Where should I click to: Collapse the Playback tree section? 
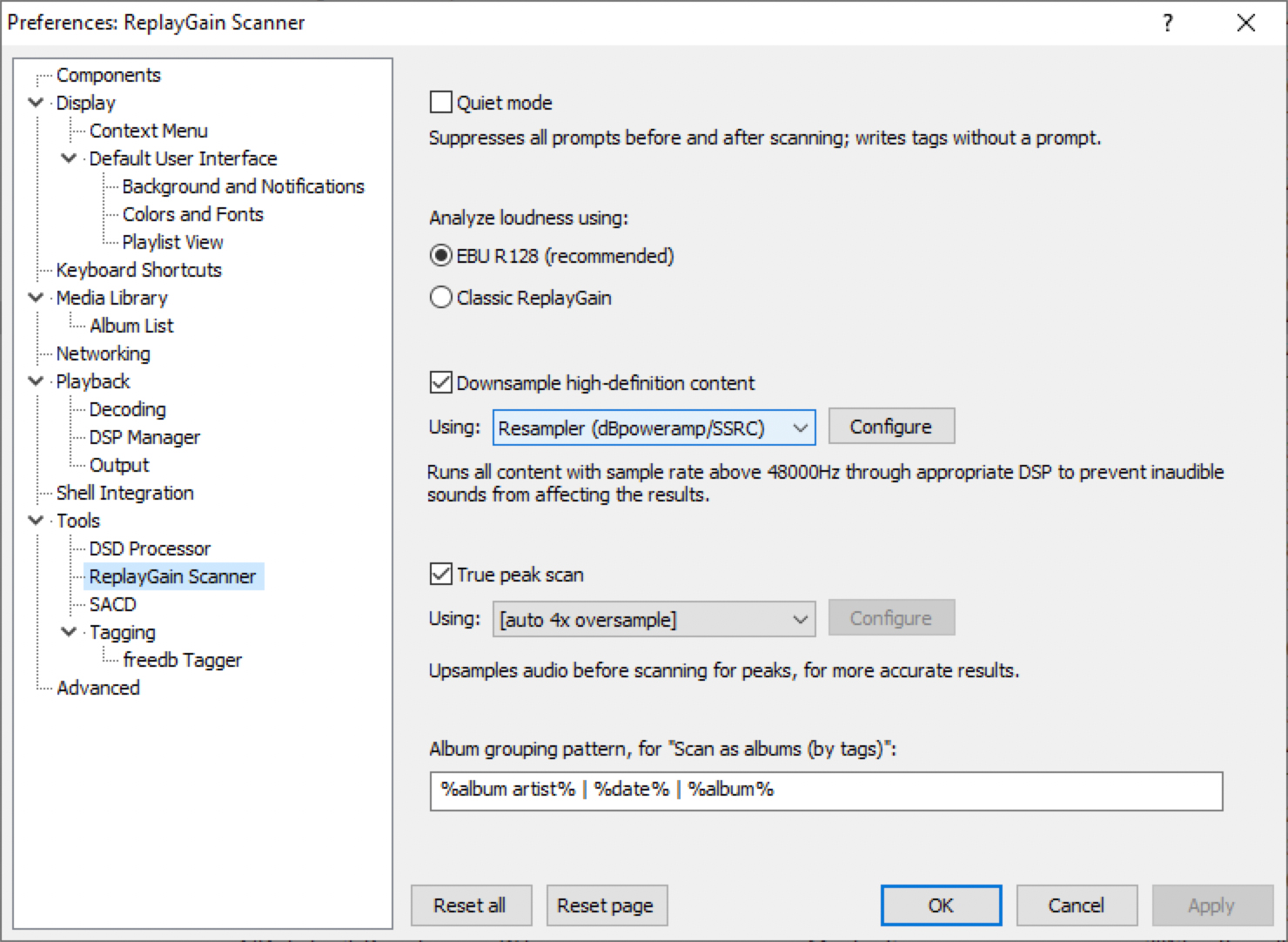tap(36, 381)
